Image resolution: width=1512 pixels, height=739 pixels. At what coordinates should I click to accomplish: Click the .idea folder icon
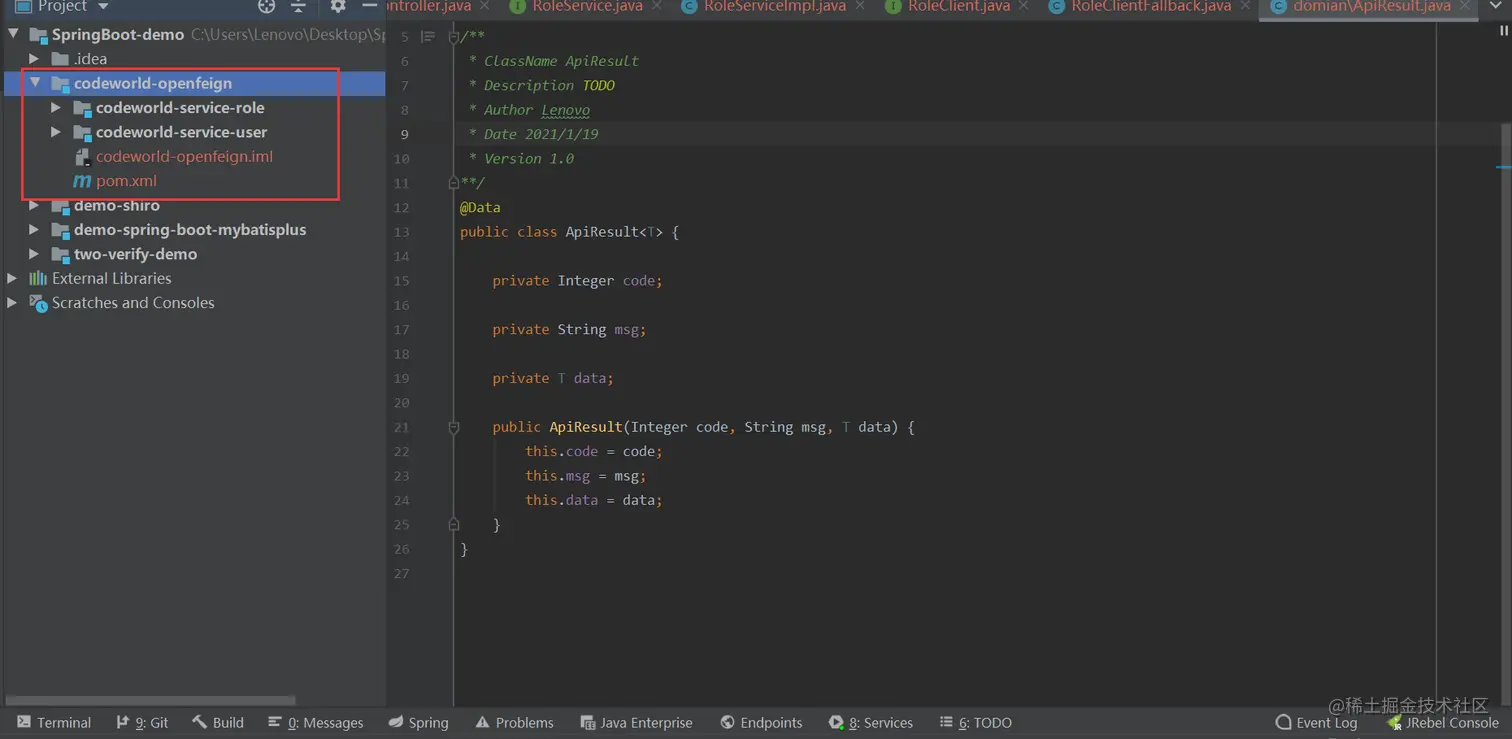pos(60,59)
